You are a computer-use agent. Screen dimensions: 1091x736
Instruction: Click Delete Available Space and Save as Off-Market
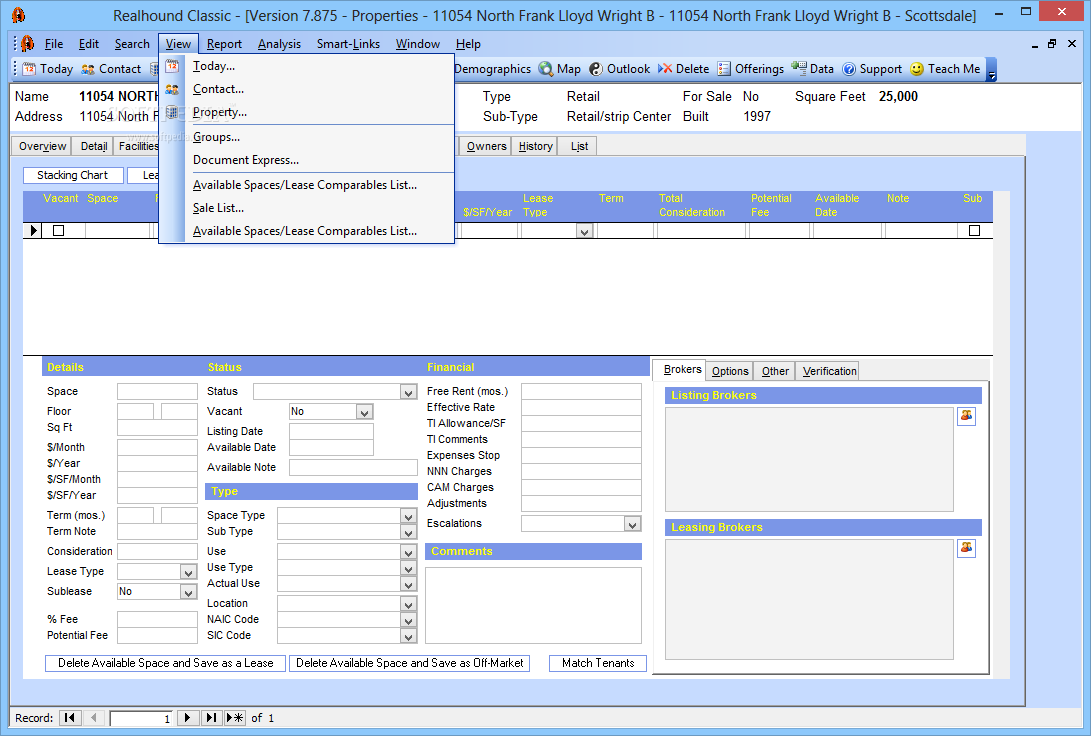pyautogui.click(x=409, y=663)
